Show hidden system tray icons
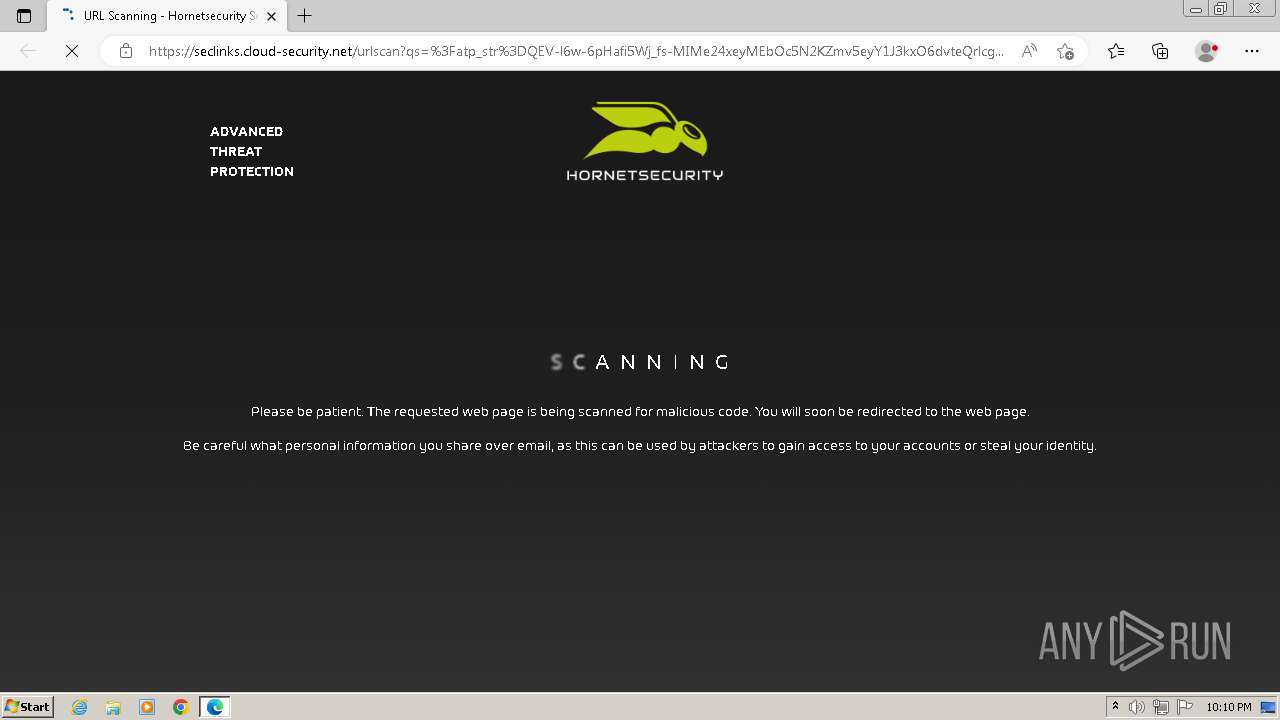 [1116, 707]
